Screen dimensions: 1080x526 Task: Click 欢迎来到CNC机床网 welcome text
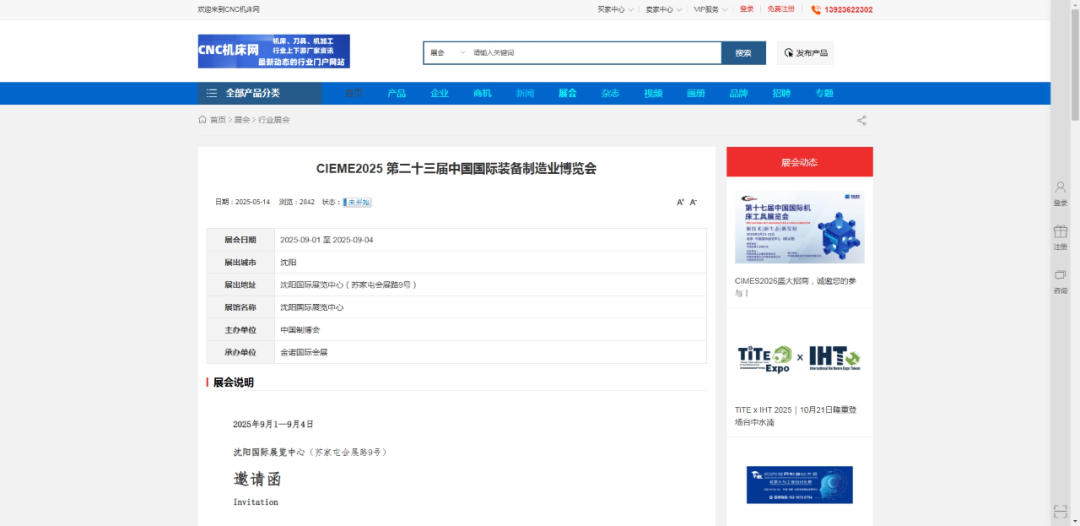coord(229,10)
